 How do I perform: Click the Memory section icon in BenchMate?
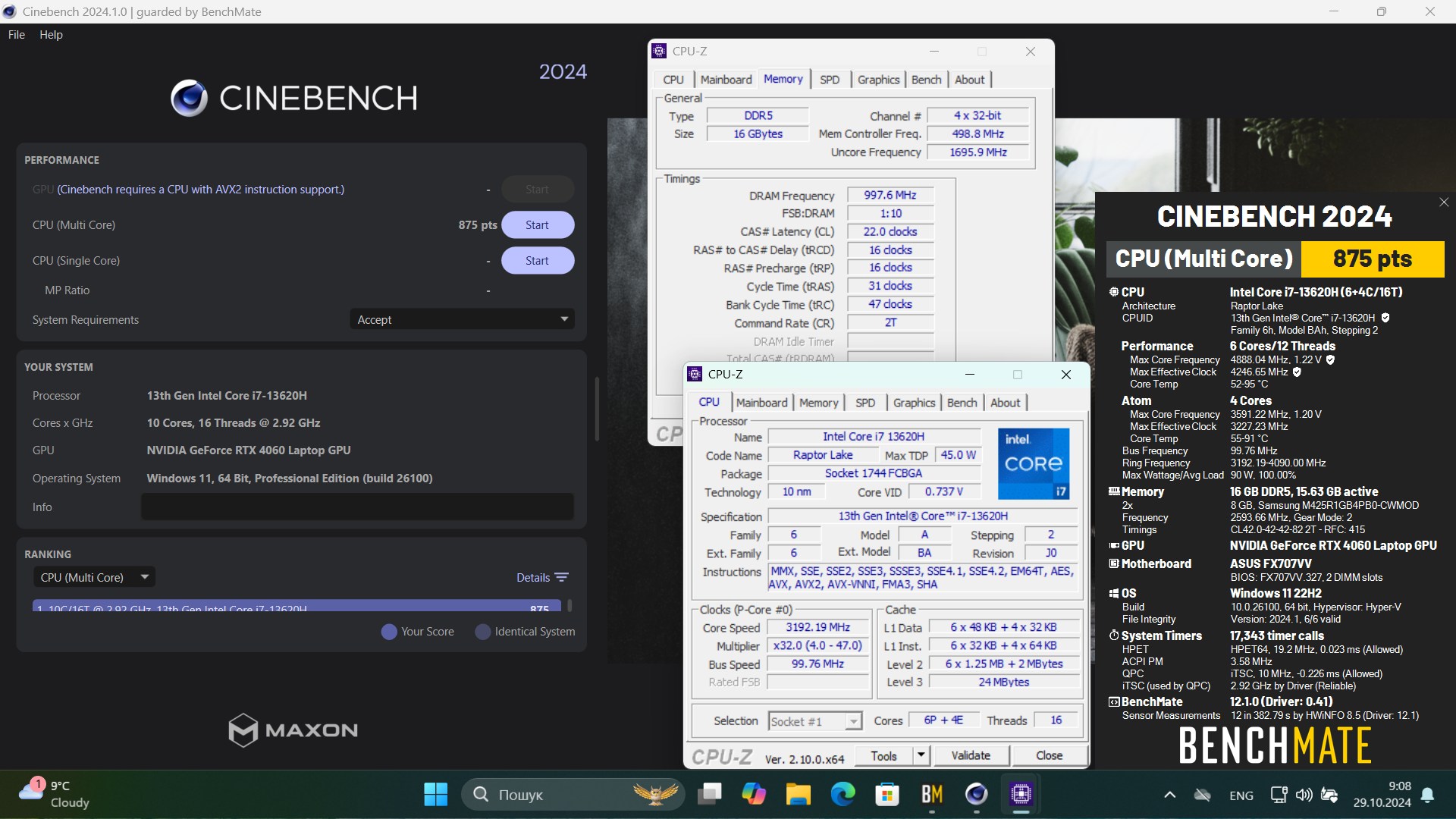click(x=1114, y=491)
